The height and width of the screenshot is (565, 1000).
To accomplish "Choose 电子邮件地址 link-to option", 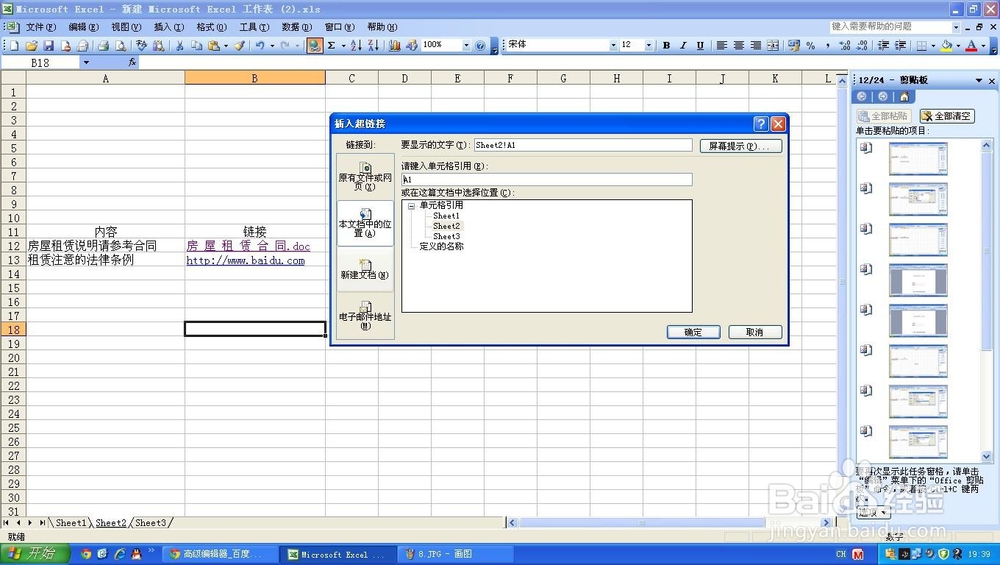I will point(365,316).
